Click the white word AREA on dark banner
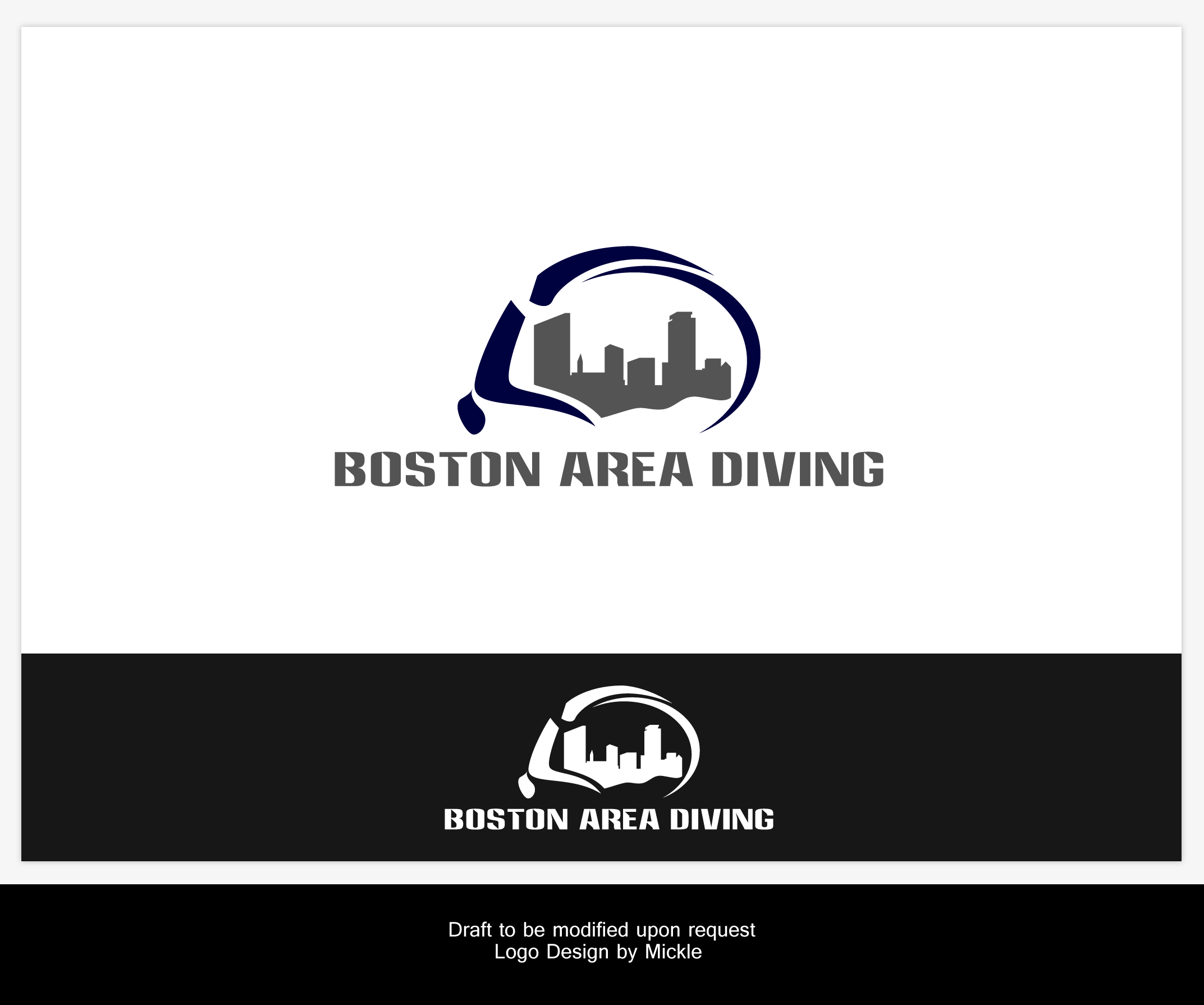The height and width of the screenshot is (1005, 1204). [x=619, y=819]
